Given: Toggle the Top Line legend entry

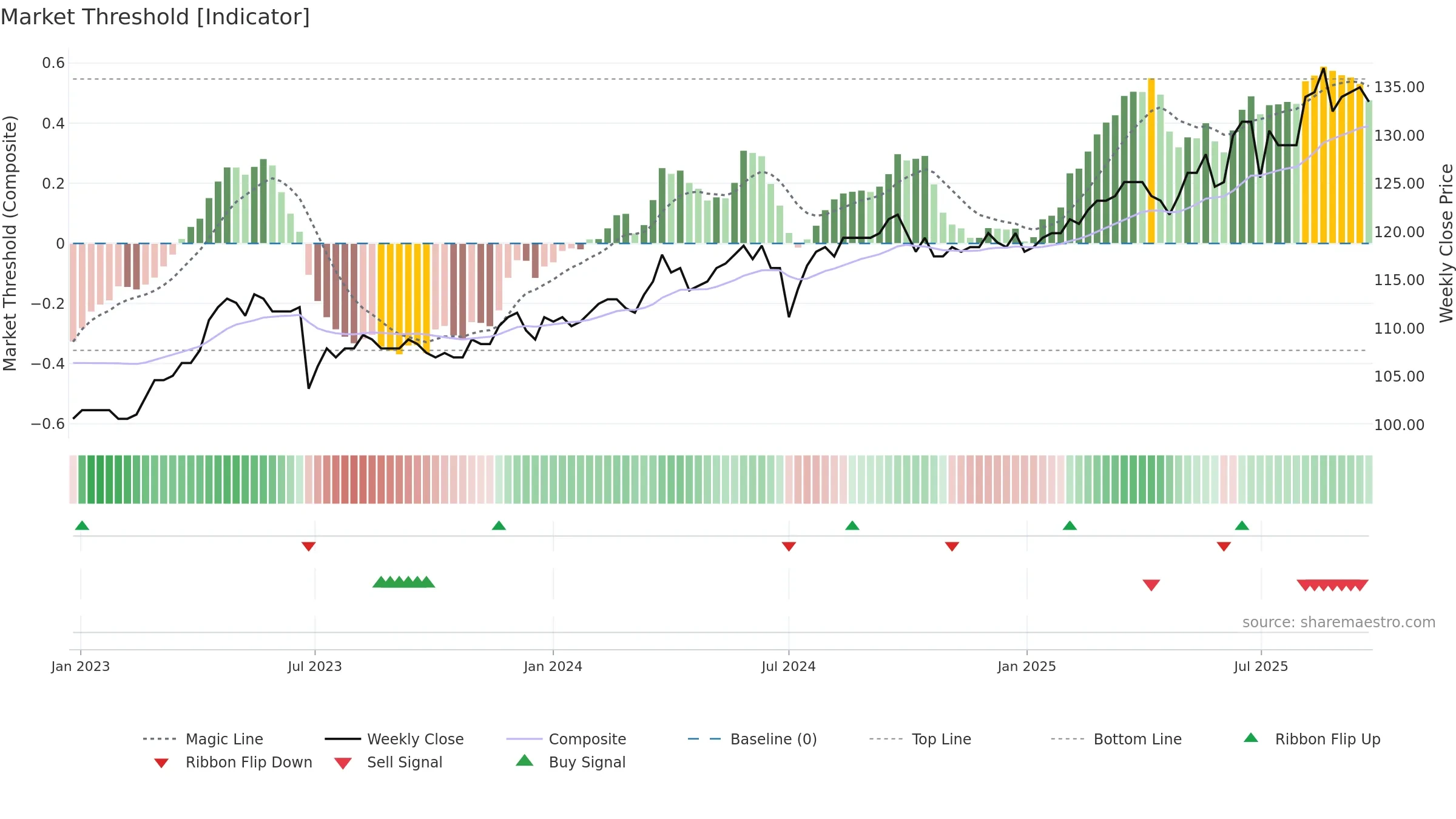Looking at the screenshot, I should (920, 739).
